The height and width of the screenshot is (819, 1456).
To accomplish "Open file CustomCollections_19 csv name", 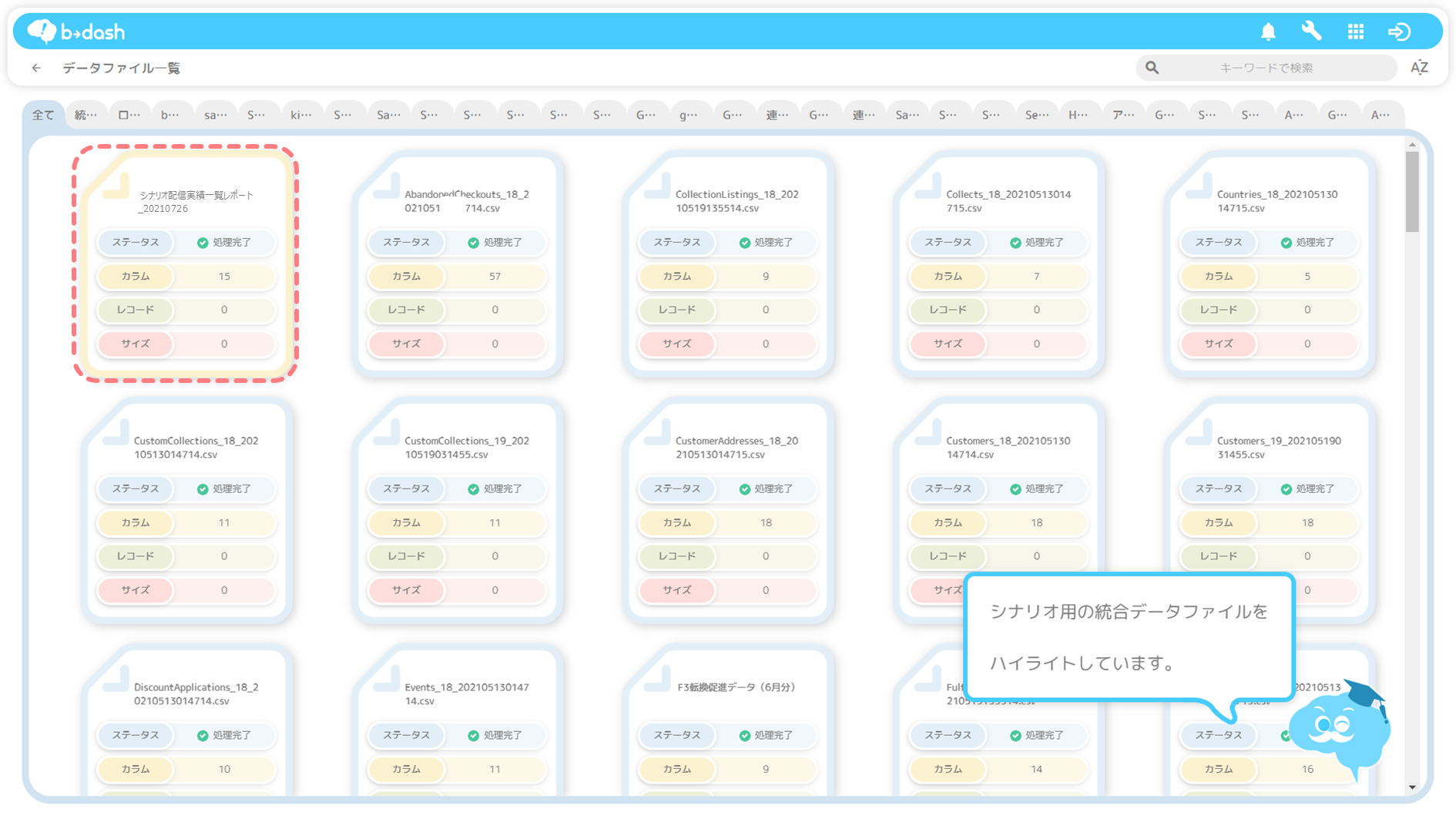I will point(467,448).
